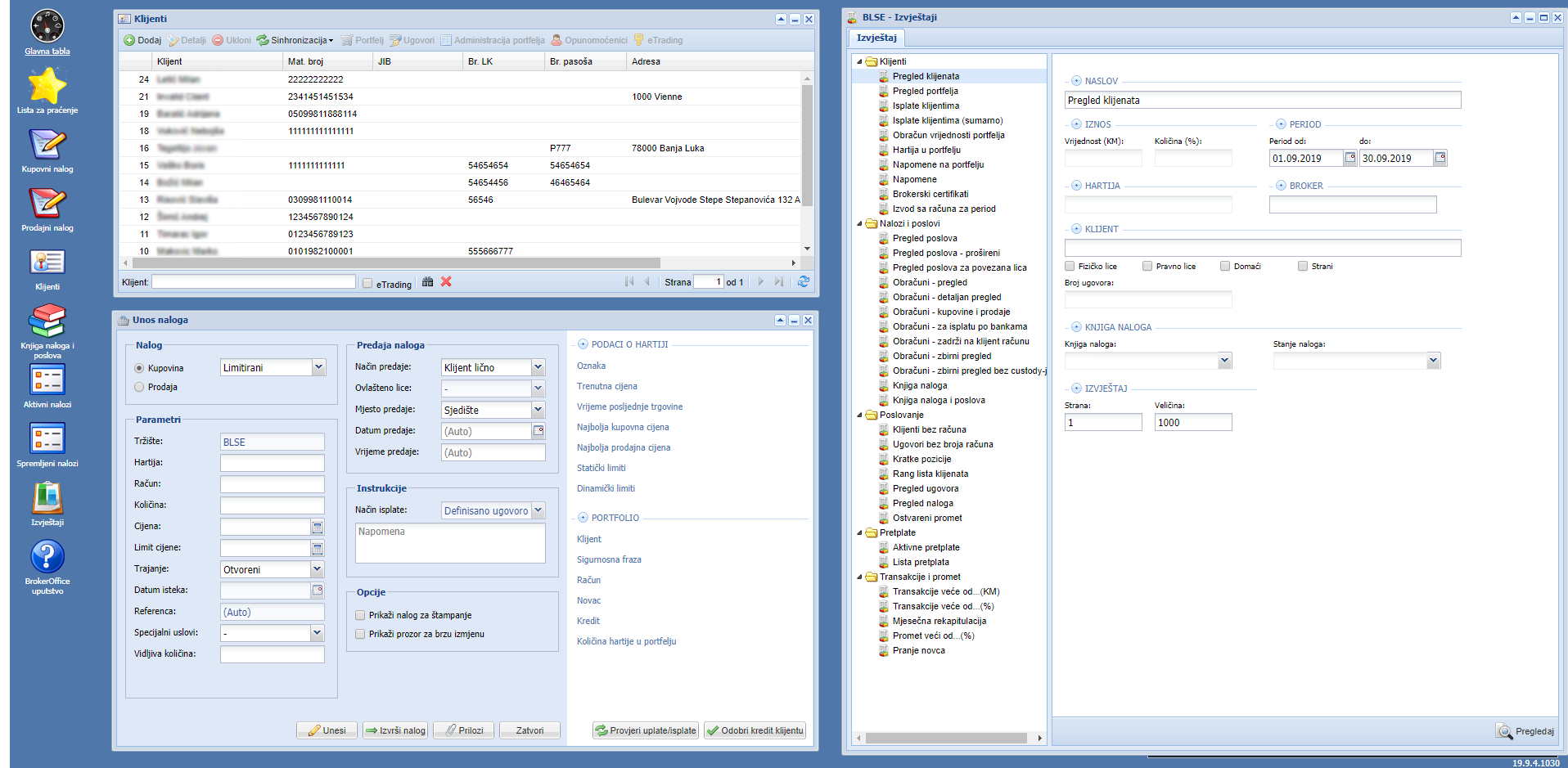Refresh the Klijenti grid
1568x768 pixels.
coord(804,281)
